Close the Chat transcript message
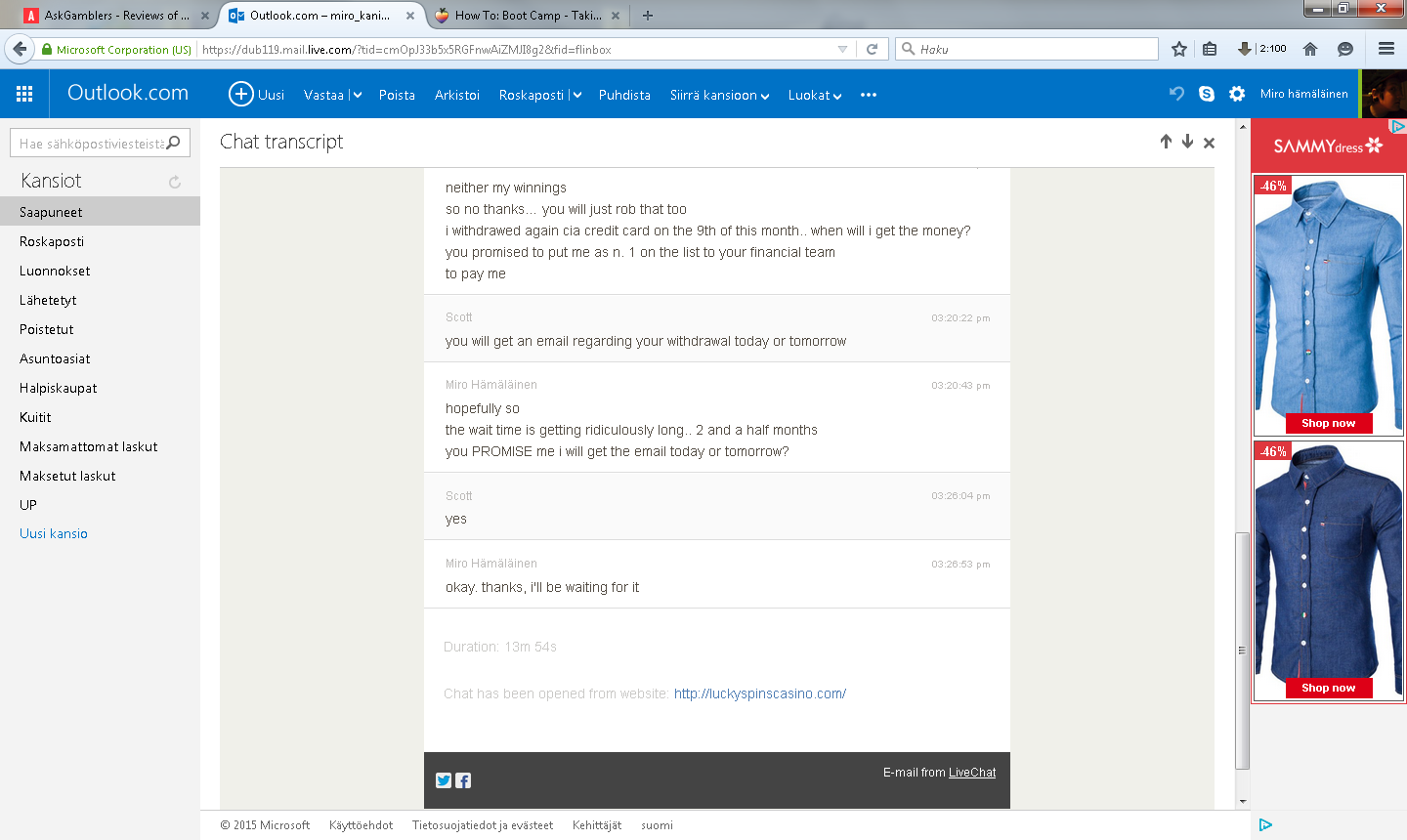The image size is (1407, 840). click(x=1209, y=143)
